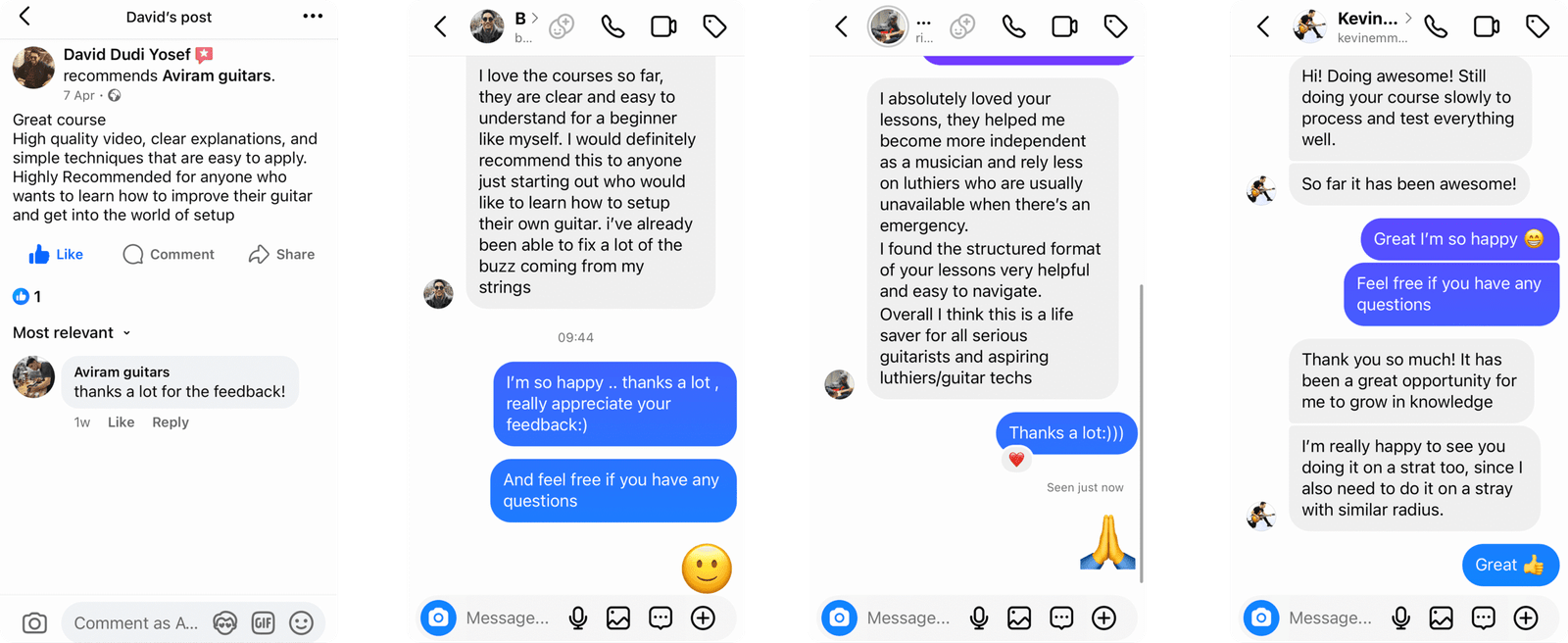
Task: Expand Kevin's profile details chevron
Action: (1408, 18)
